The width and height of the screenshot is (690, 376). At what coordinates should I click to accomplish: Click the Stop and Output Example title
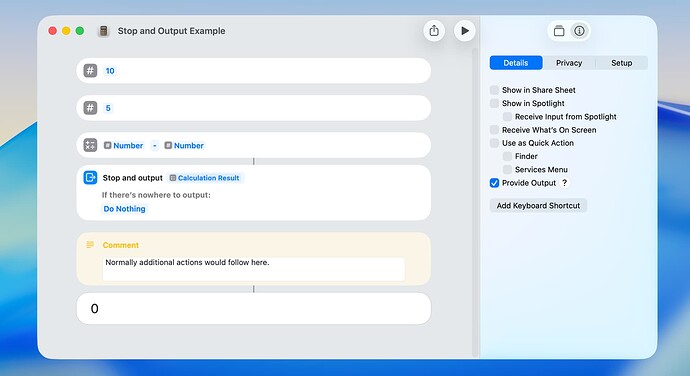(171, 31)
